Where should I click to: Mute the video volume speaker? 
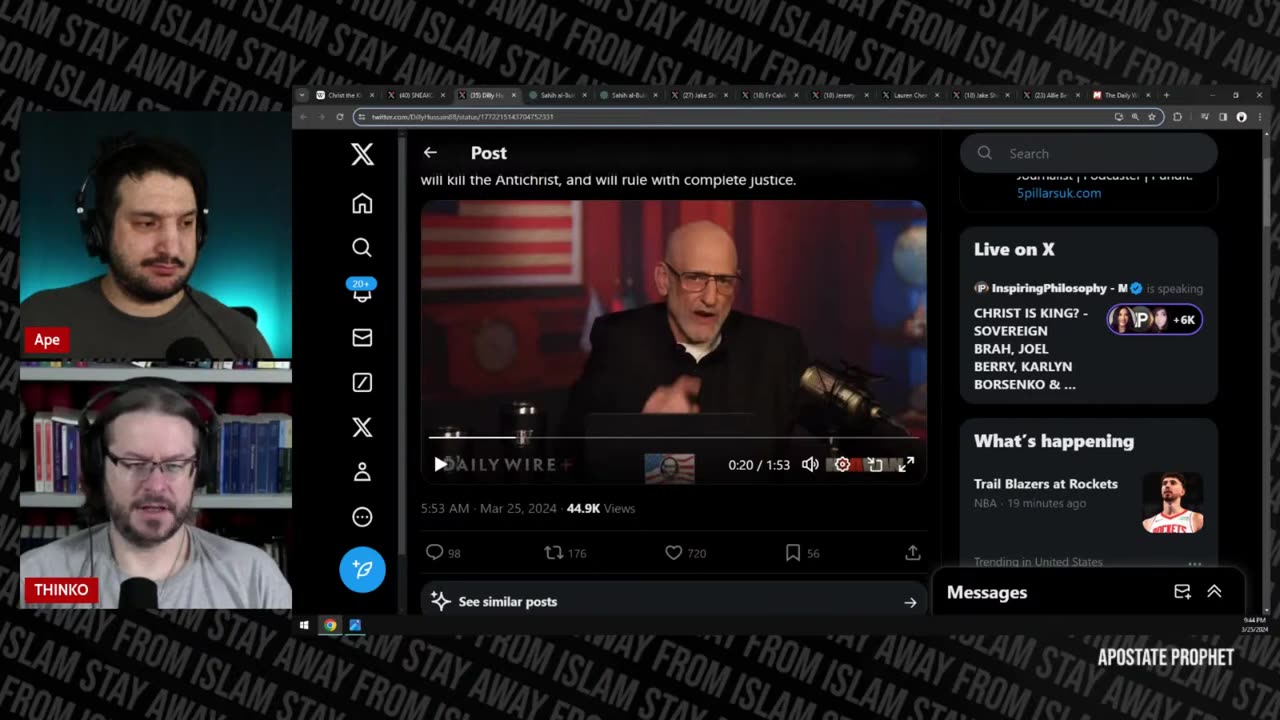tap(810, 464)
